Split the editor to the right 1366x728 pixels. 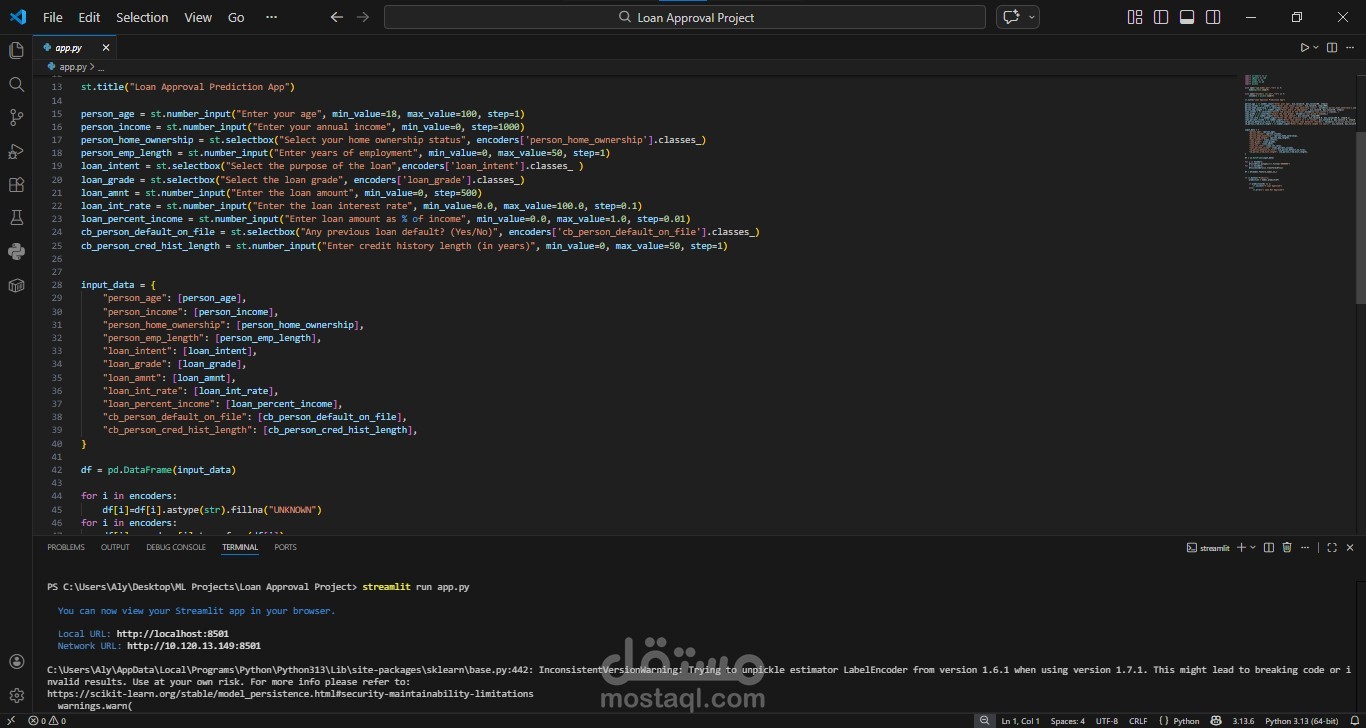[x=1332, y=47]
